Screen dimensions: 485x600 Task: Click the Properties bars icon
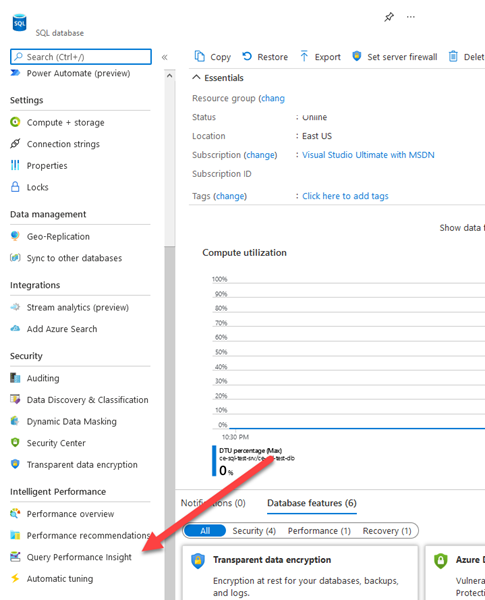pos(15,165)
